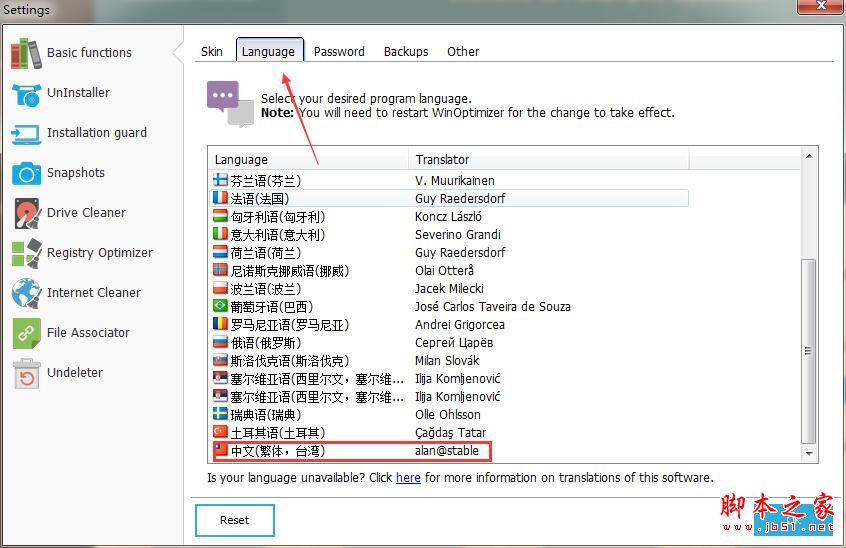Click translator Andrei Grigorcea cell
The width and height of the screenshot is (846, 548).
coord(460,324)
